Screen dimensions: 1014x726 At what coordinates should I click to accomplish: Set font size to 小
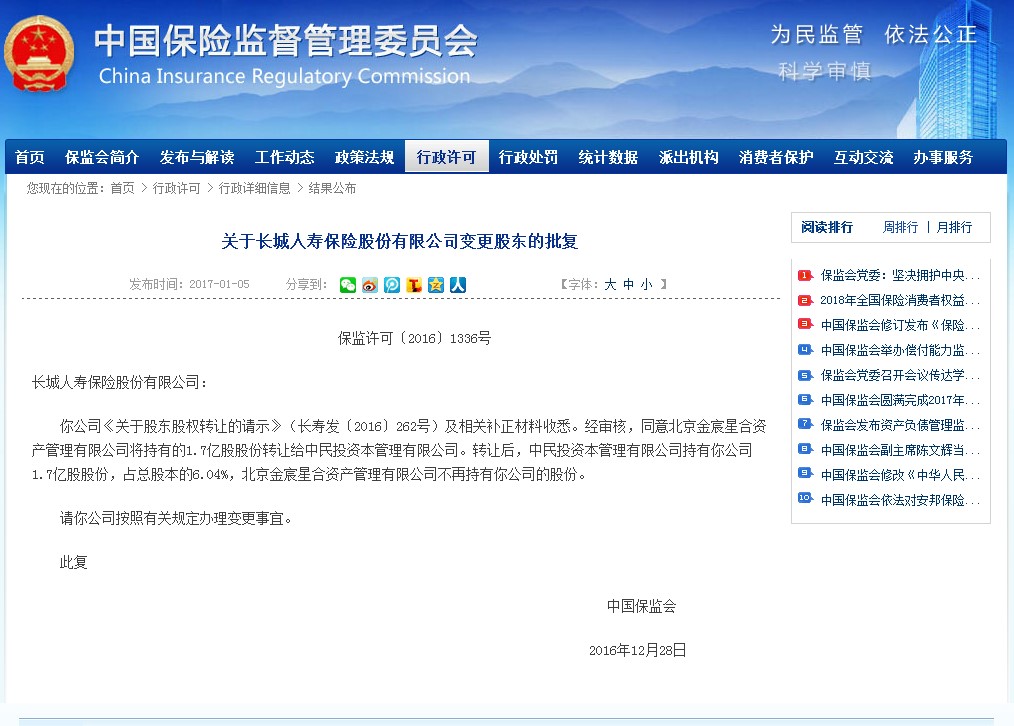click(x=647, y=284)
